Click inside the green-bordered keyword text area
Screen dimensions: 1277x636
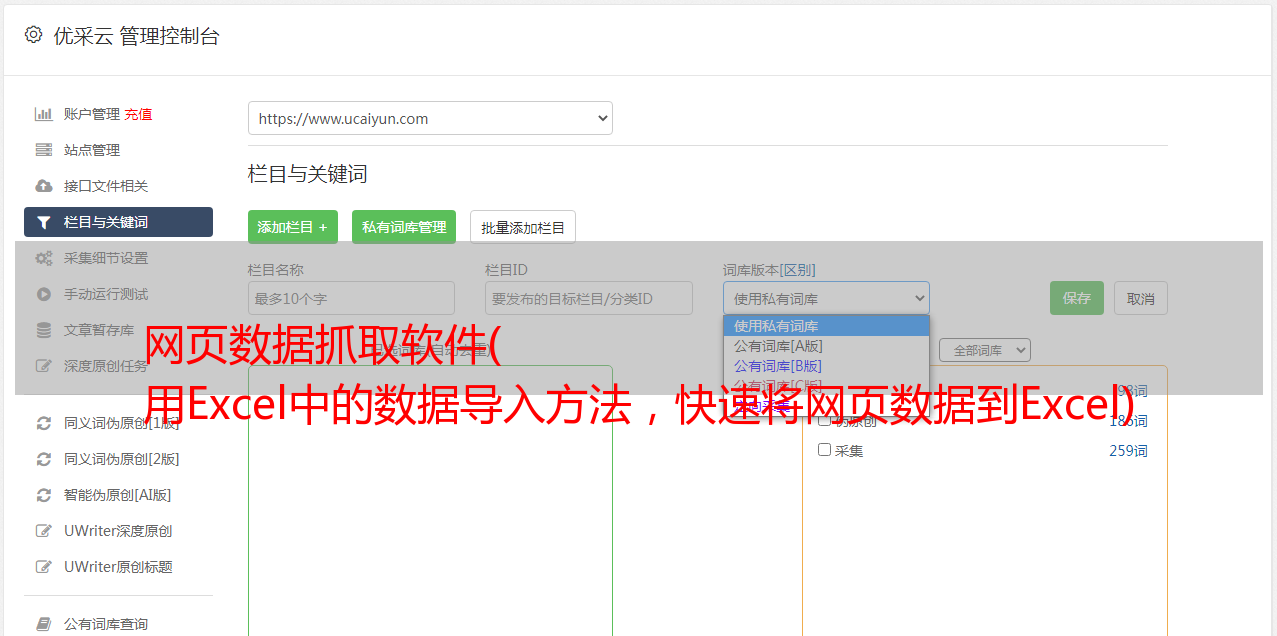coord(430,500)
